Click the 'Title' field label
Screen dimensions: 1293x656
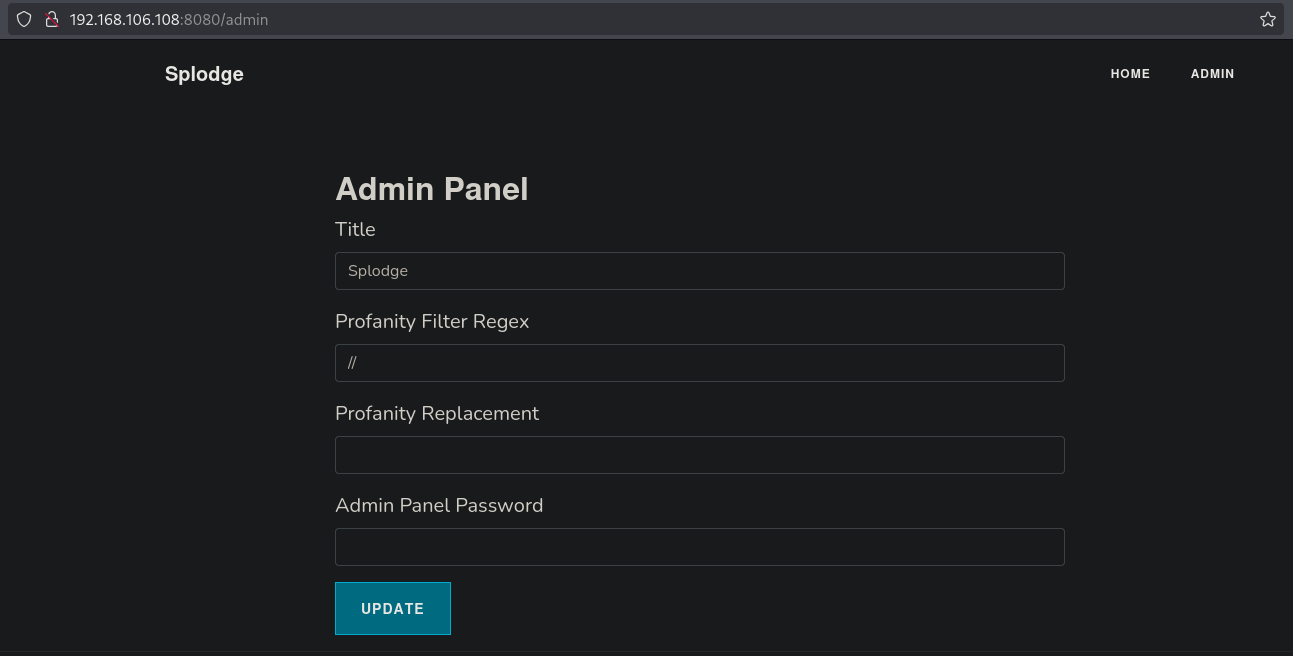355,230
